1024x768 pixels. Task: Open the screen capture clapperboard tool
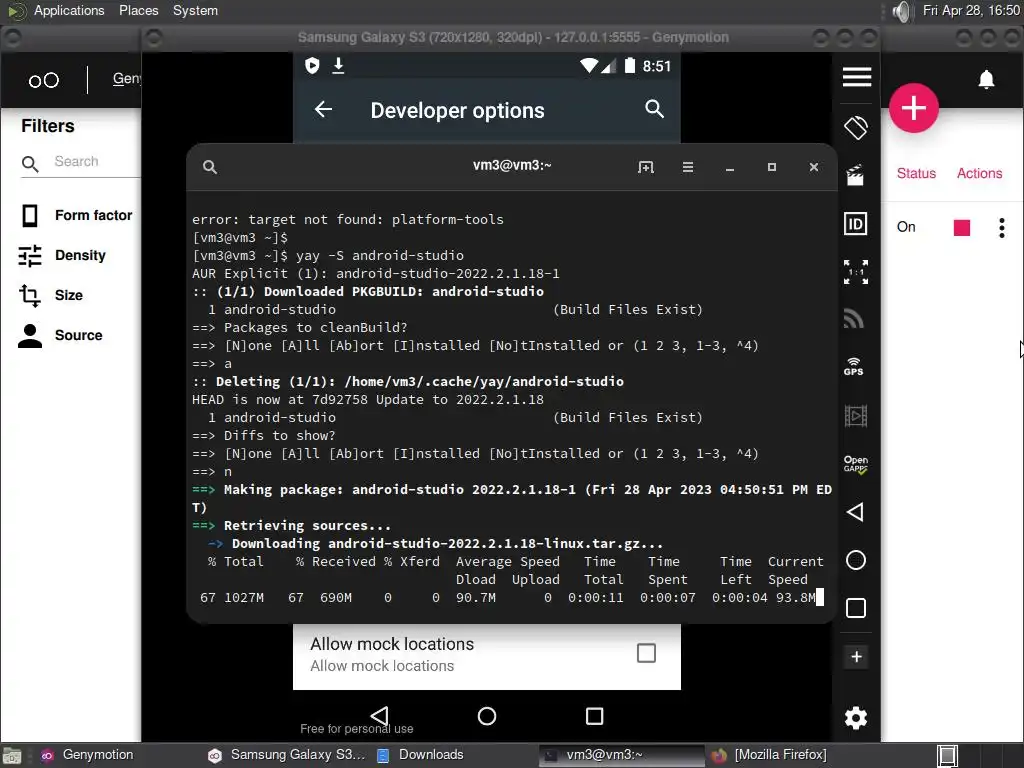pyautogui.click(x=855, y=175)
